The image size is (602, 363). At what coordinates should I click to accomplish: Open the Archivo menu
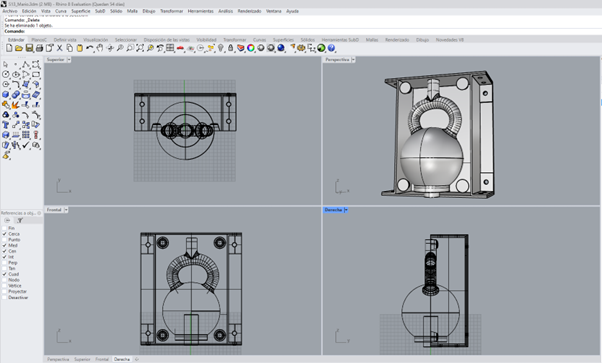pyautogui.click(x=10, y=11)
